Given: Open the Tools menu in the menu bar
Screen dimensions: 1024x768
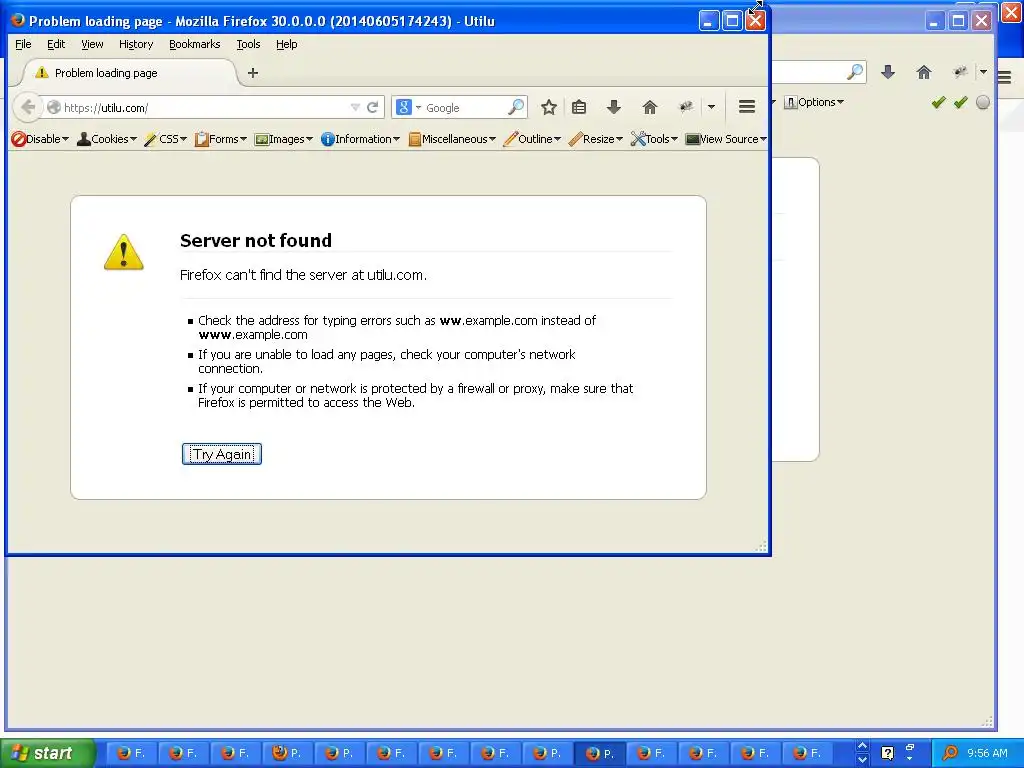Looking at the screenshot, I should tap(248, 44).
